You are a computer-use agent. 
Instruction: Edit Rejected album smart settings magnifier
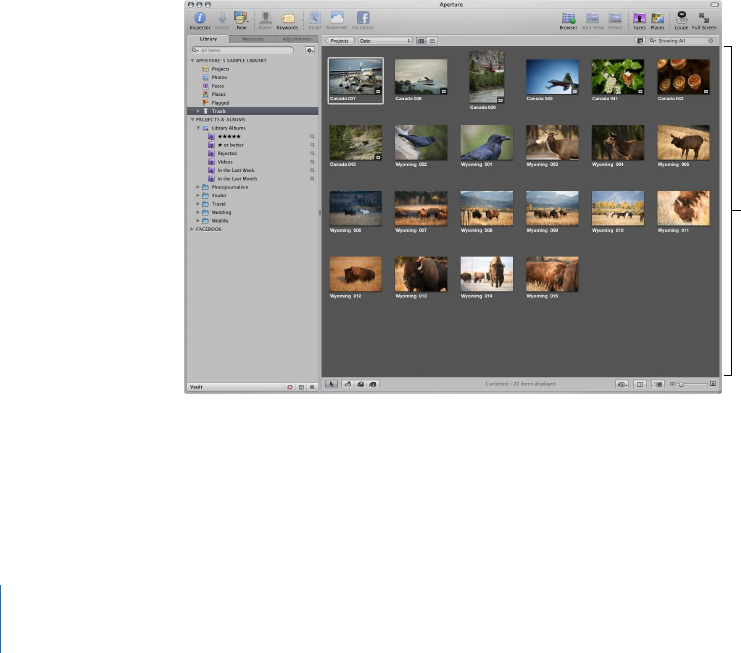(312, 154)
